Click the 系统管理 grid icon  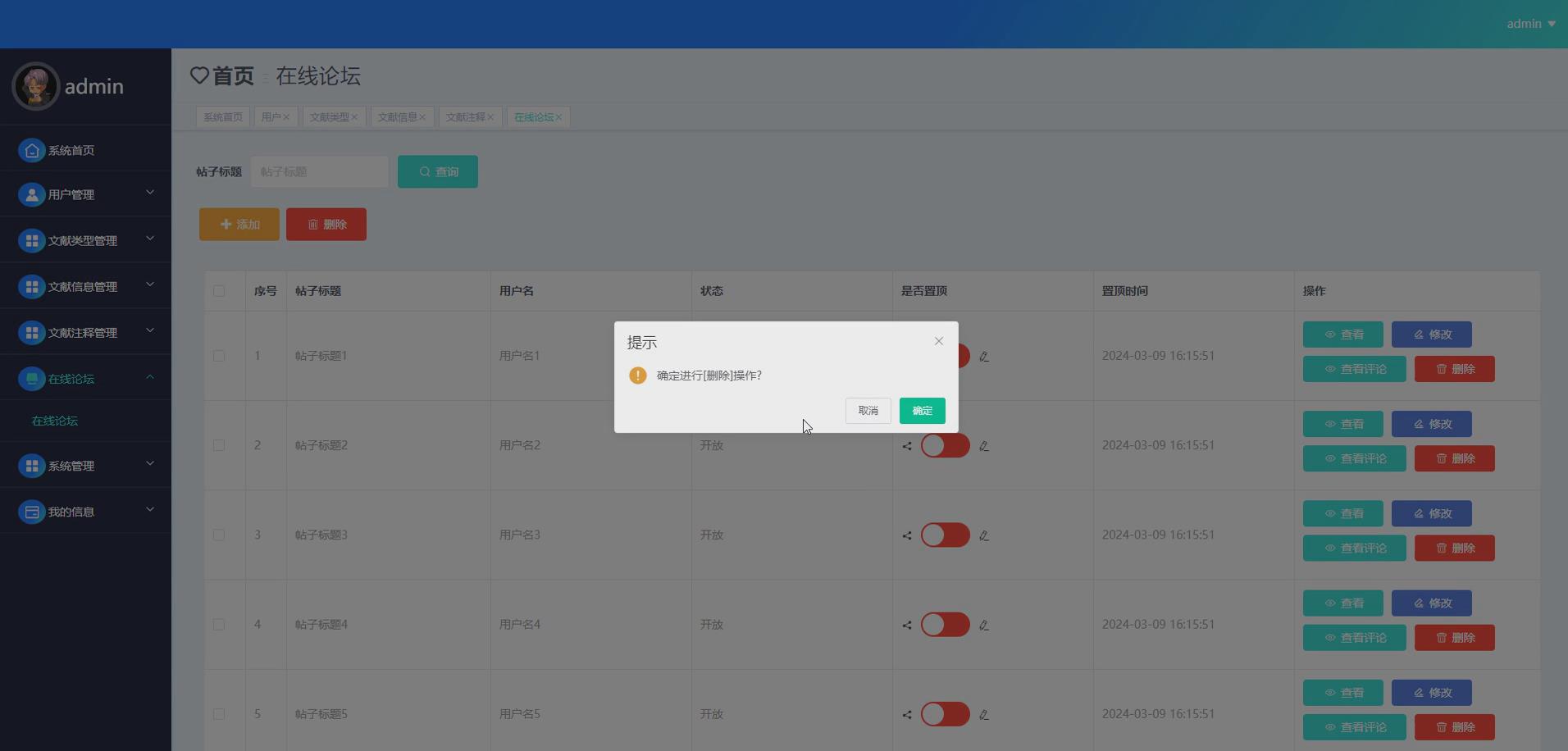32,466
